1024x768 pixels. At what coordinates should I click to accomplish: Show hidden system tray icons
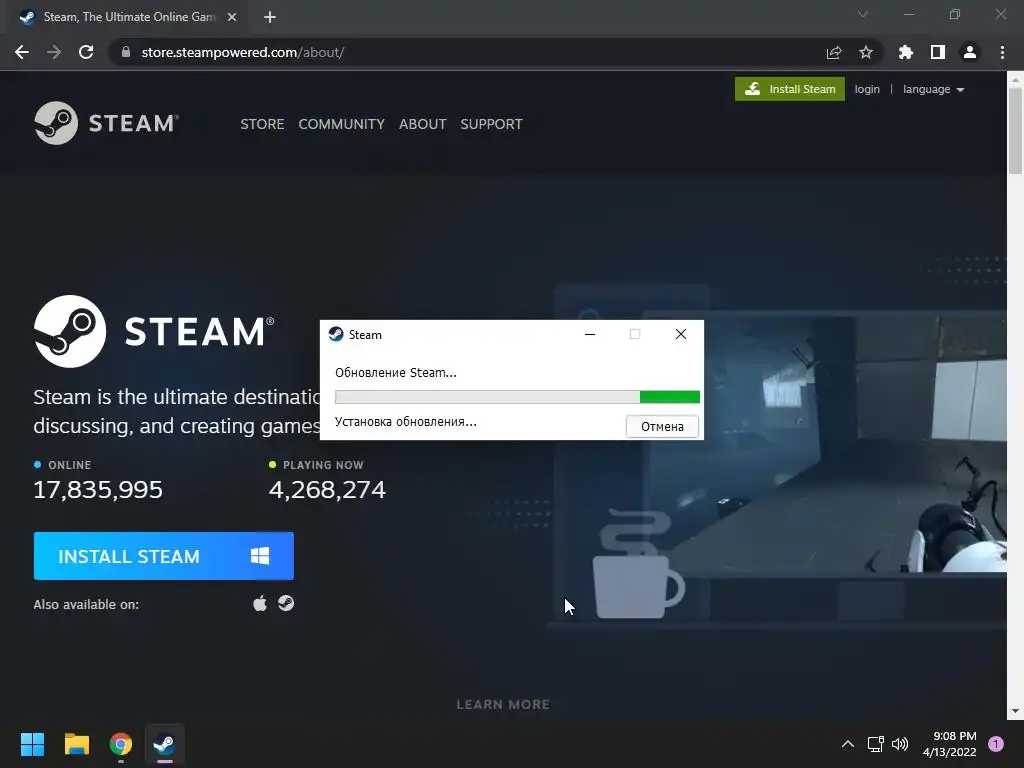pyautogui.click(x=848, y=744)
